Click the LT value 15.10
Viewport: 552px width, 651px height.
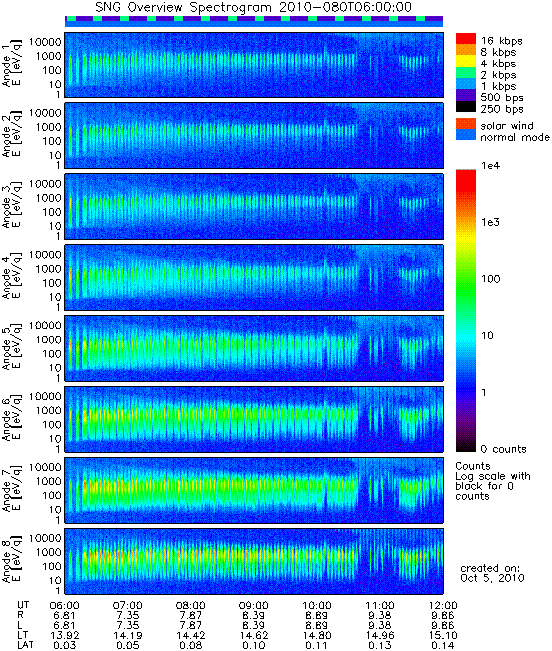tap(443, 635)
